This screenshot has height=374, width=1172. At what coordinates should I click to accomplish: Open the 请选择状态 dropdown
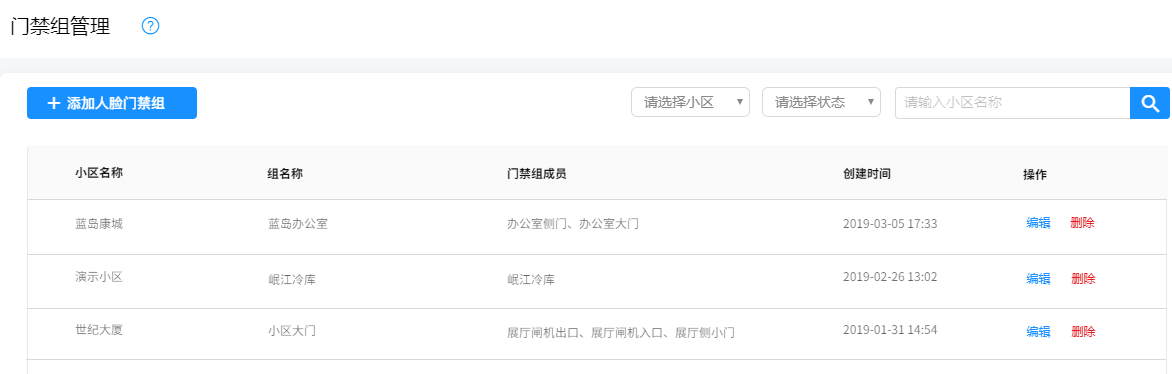point(821,102)
